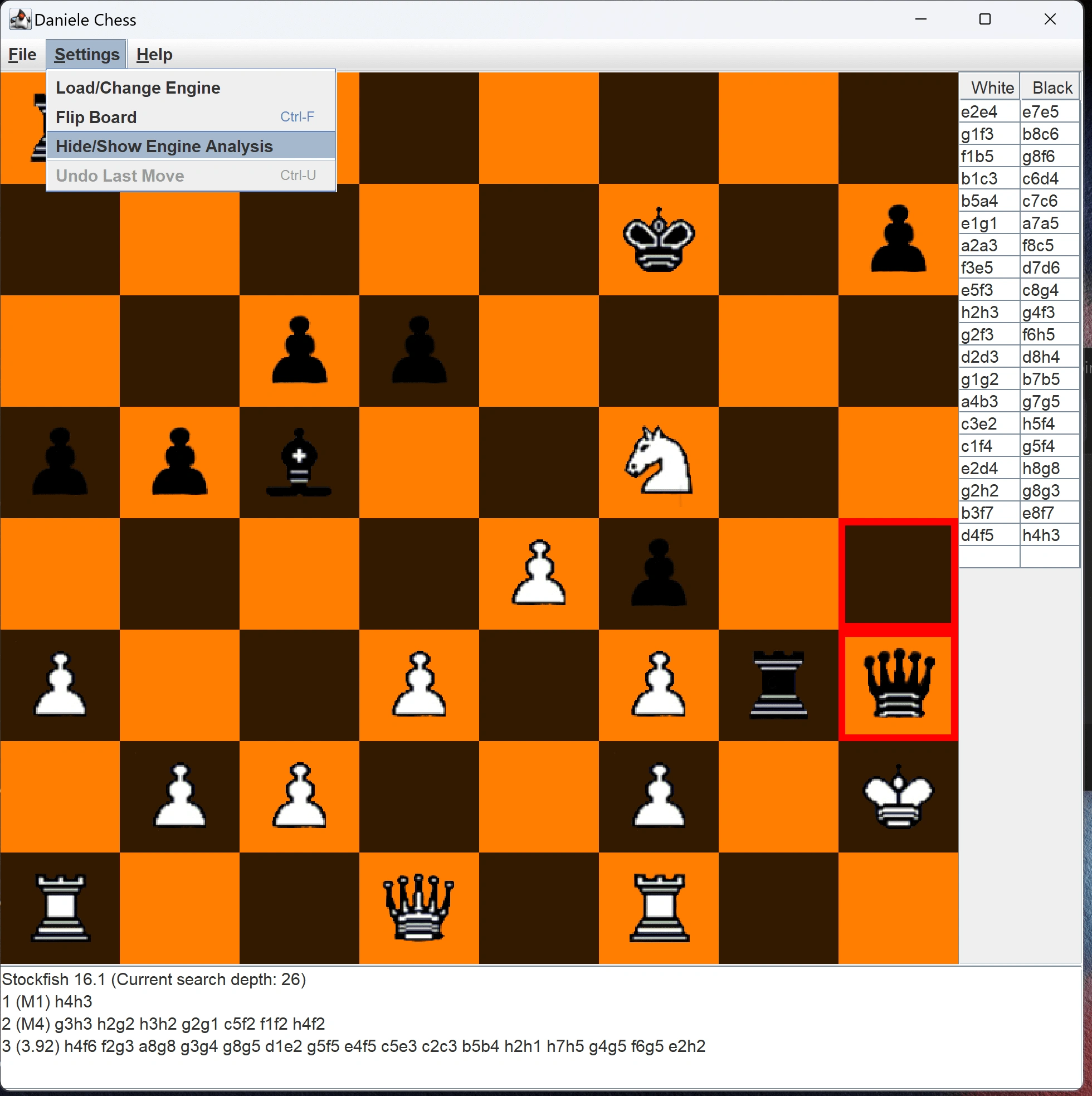Select move cell e8f7
Image resolution: width=1092 pixels, height=1096 pixels.
point(1050,513)
